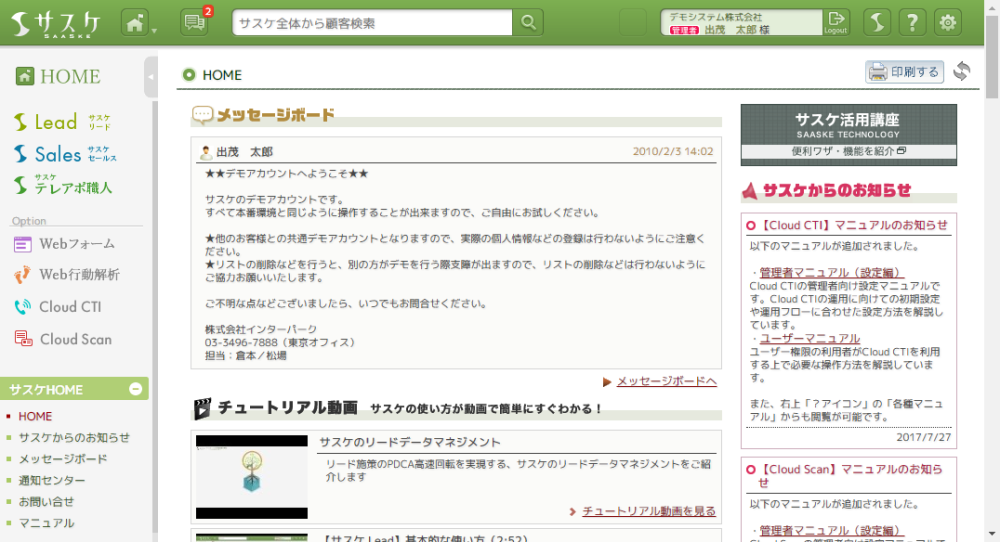
Task: Open the help question mark icon
Action: [911, 22]
